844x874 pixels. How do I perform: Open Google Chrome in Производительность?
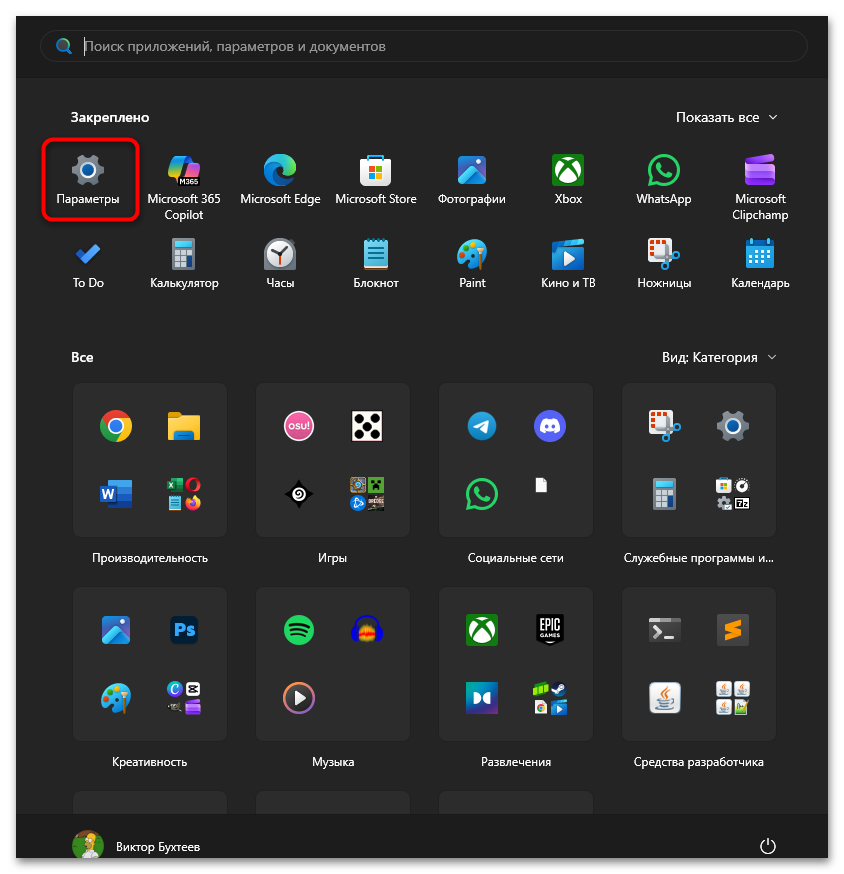click(x=116, y=426)
